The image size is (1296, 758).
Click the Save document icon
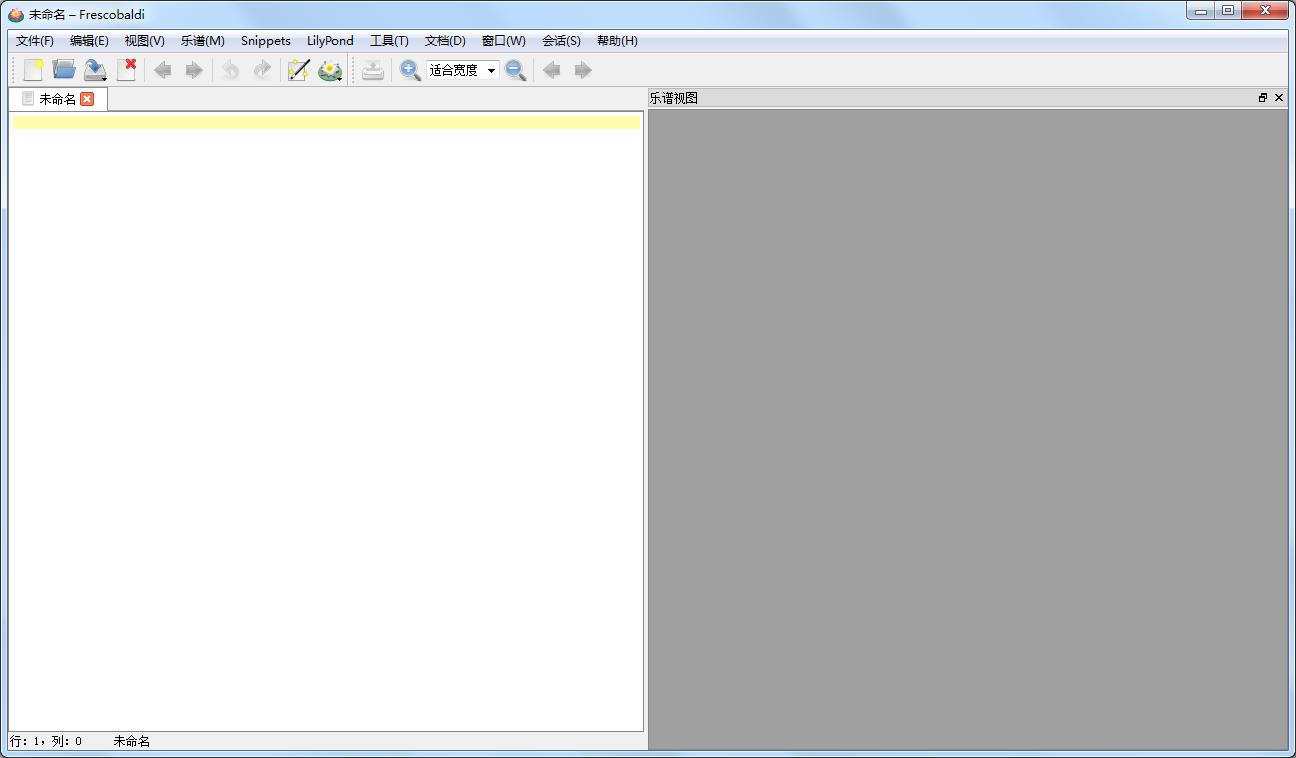tap(95, 70)
